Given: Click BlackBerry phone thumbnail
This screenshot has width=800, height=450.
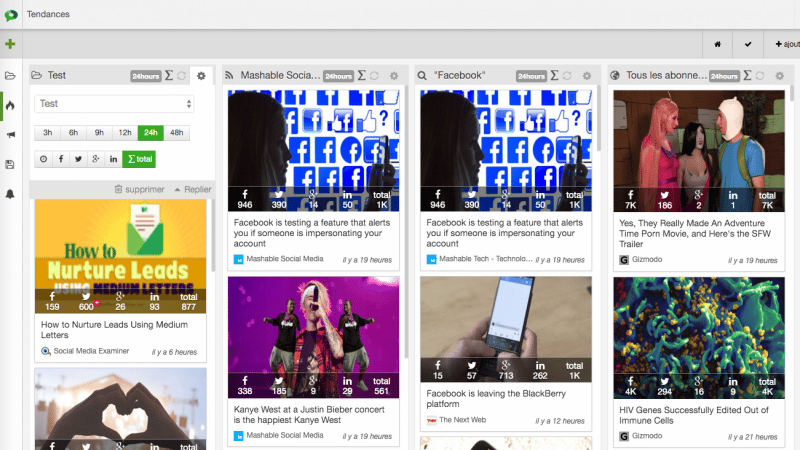Looking at the screenshot, I should (506, 329).
